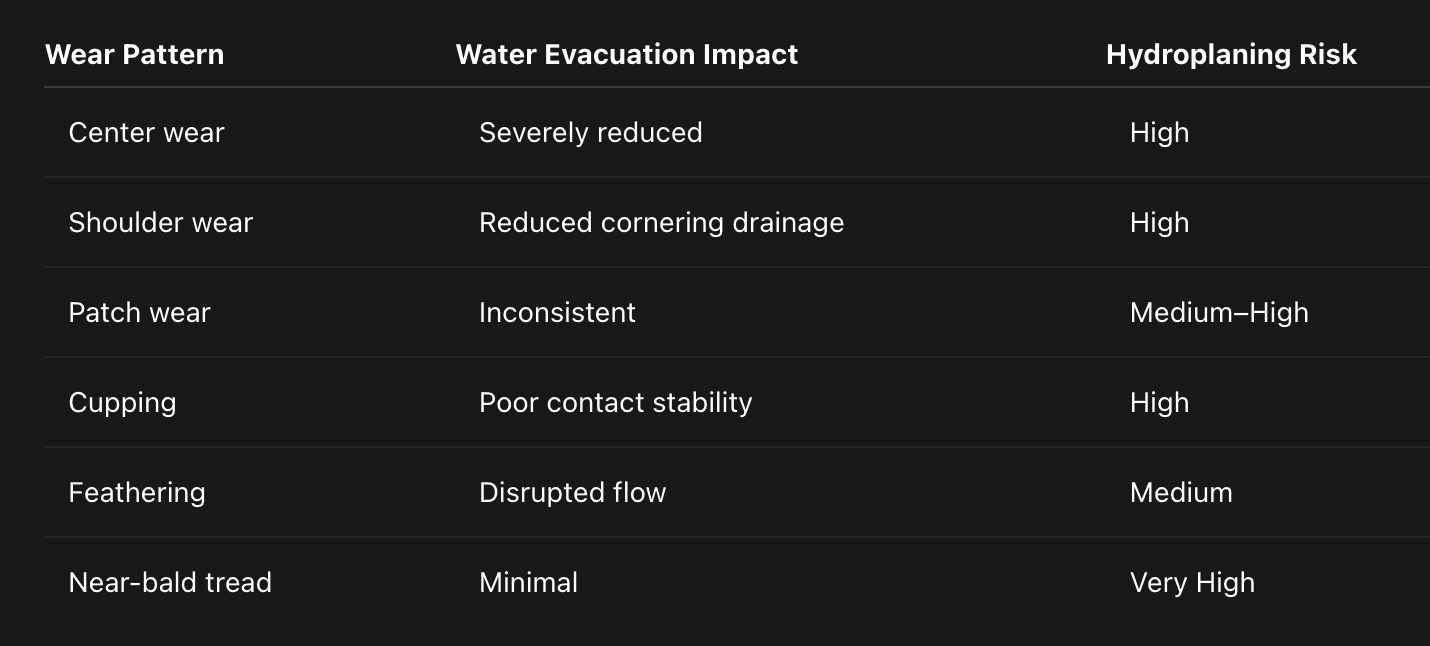Screen dimensions: 1430x646
Task: Select Poor contact stability text
Action: [615, 402]
